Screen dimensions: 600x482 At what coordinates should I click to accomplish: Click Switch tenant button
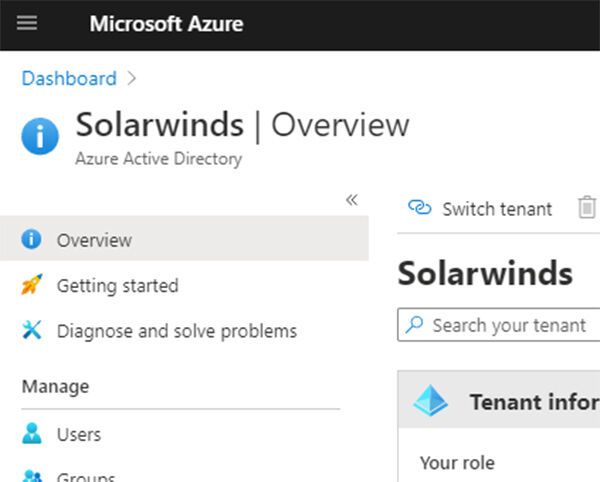tap(481, 209)
